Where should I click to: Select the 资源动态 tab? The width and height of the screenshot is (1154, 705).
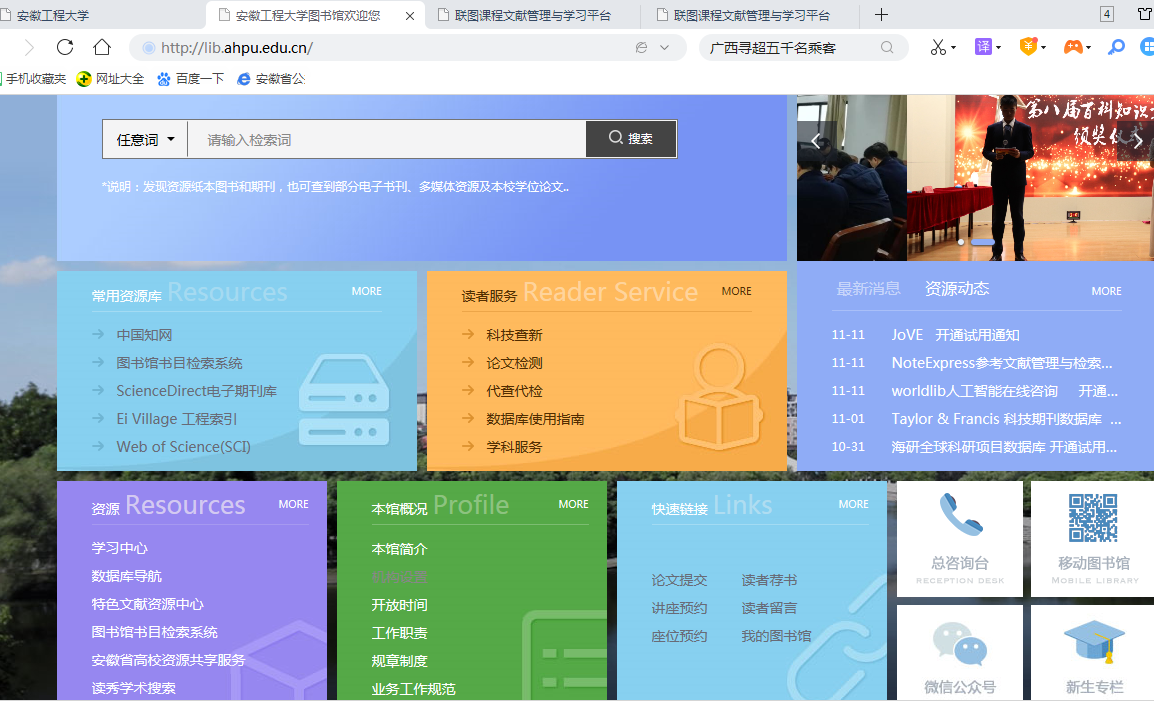click(957, 288)
